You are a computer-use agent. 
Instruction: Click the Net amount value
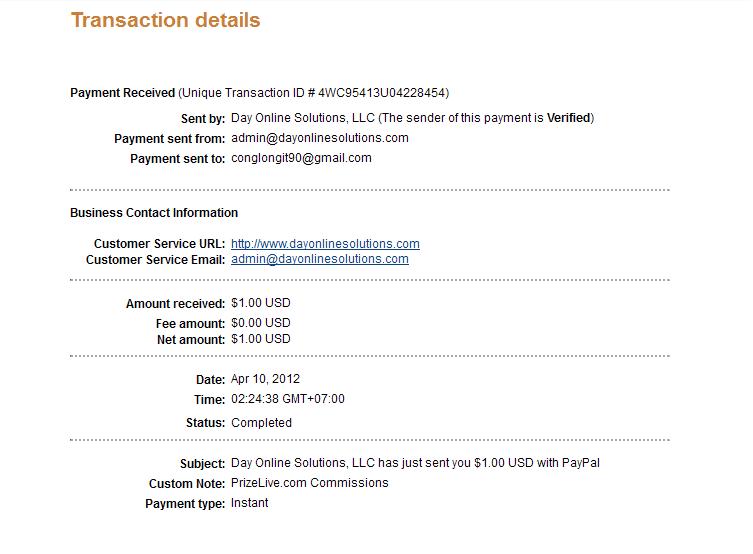[x=260, y=339]
